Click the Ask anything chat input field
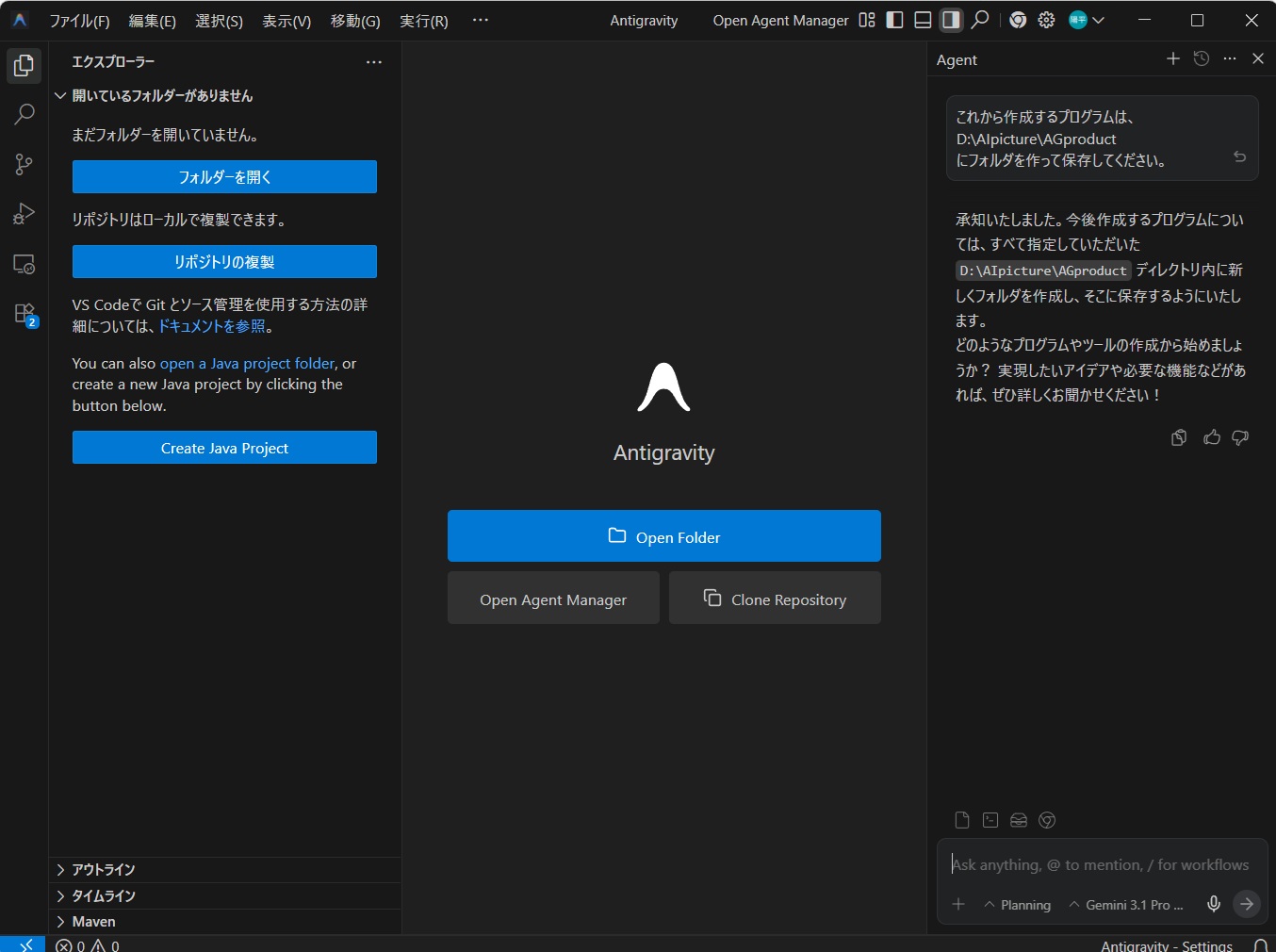 1100,864
